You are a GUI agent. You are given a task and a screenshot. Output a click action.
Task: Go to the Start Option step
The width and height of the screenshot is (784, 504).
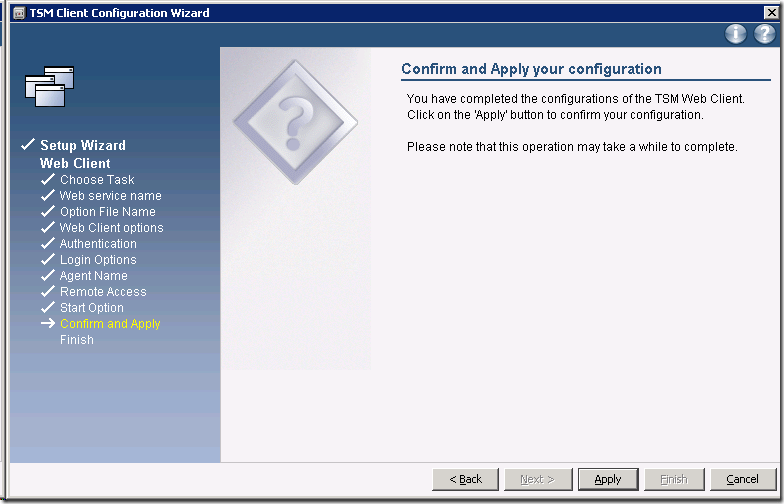tap(91, 308)
